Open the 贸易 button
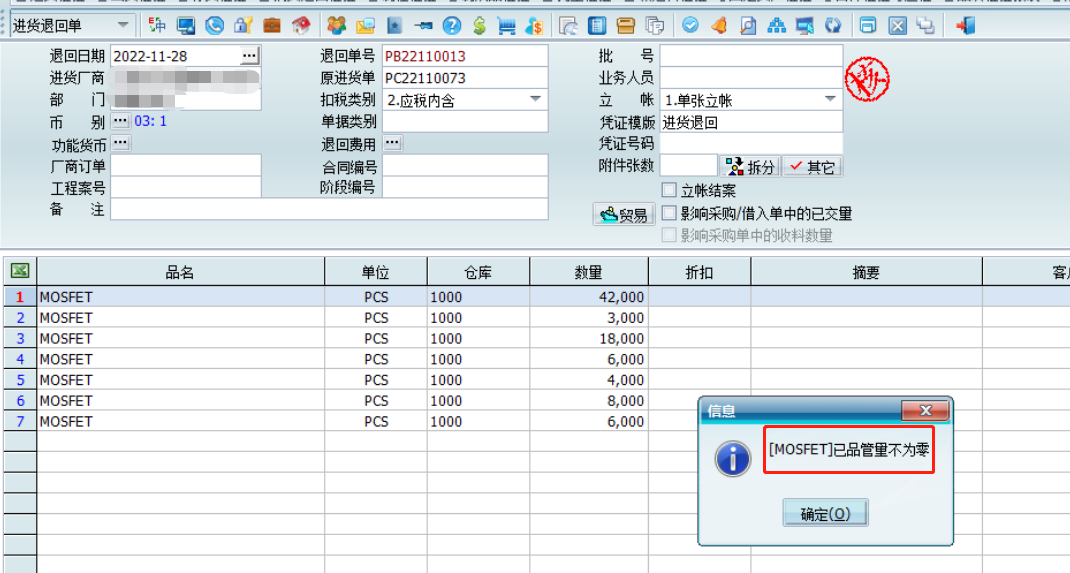The height and width of the screenshot is (573, 1070). 624,215
